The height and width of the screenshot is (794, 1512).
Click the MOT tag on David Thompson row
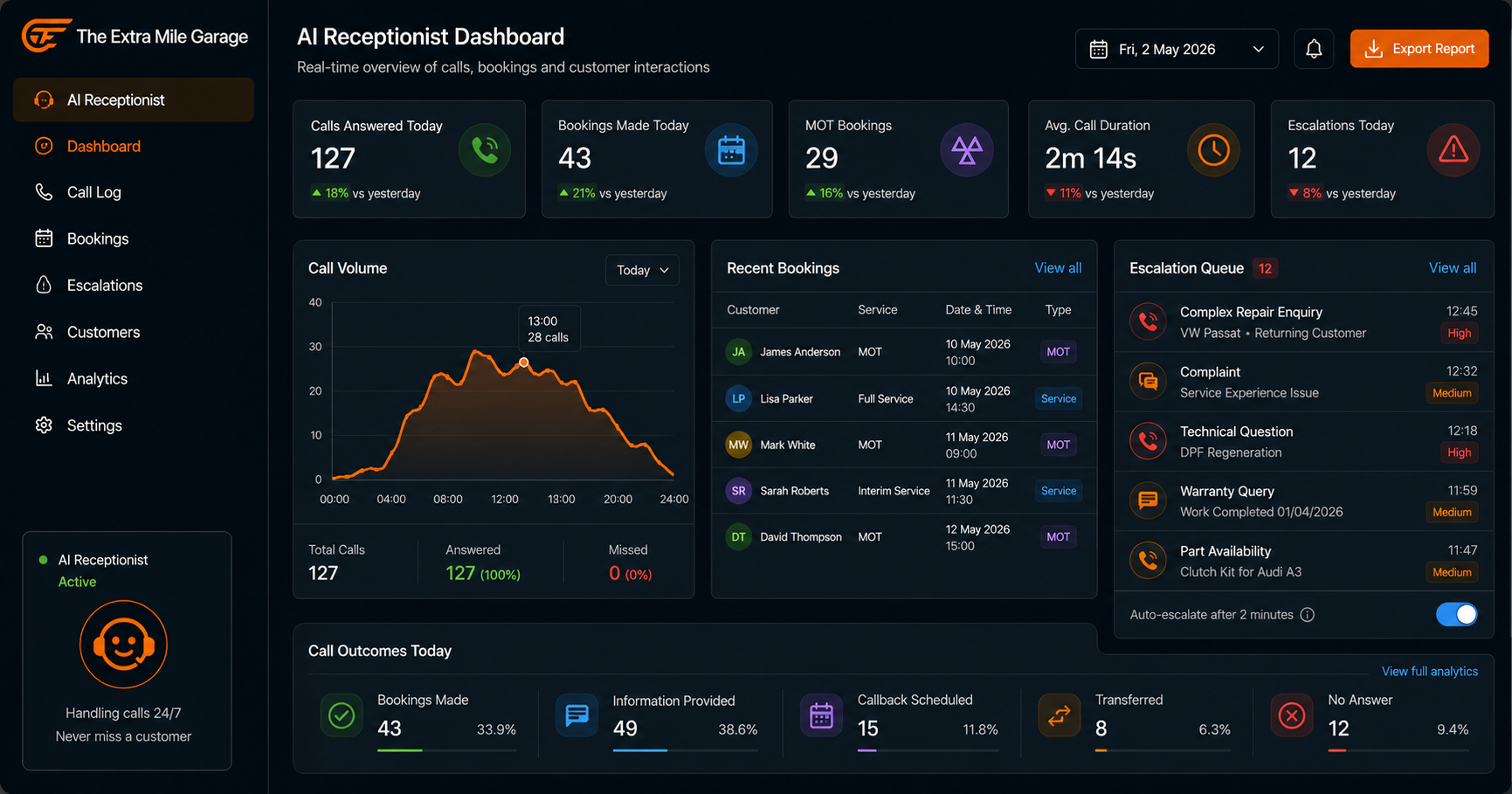click(x=1059, y=537)
